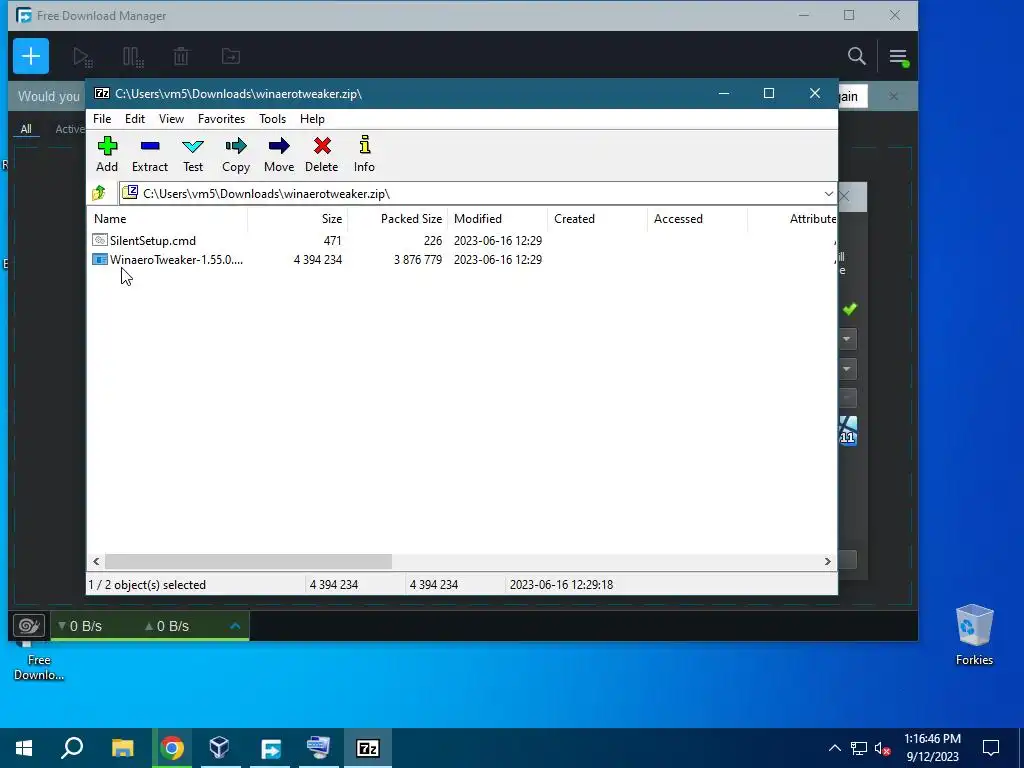Open the Tools menu

[272, 119]
